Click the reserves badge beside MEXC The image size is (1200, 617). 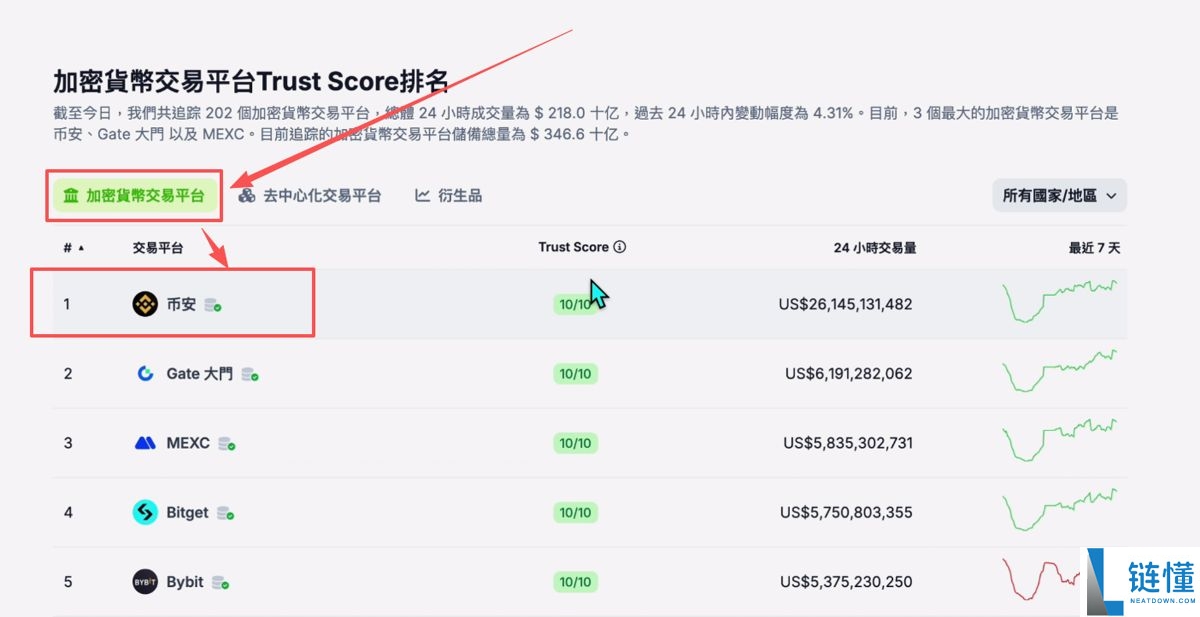(x=227, y=444)
